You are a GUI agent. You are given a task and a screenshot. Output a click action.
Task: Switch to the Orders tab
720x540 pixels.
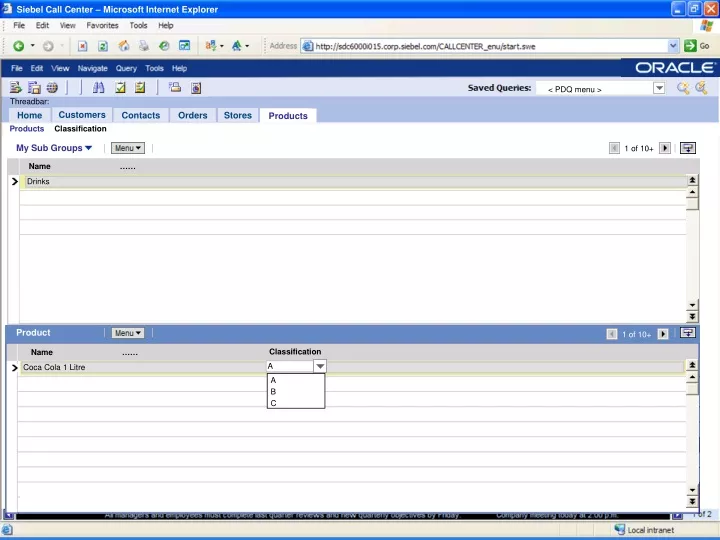192,115
